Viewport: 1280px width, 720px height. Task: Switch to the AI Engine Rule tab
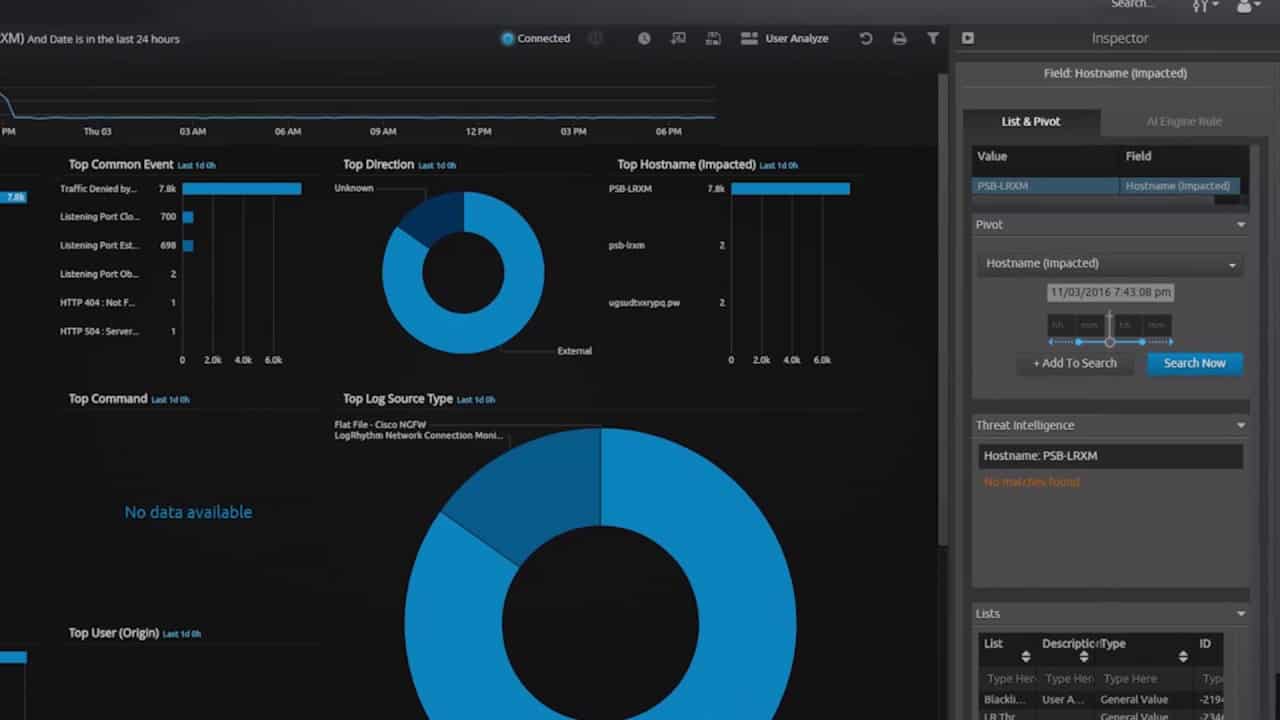[1184, 121]
